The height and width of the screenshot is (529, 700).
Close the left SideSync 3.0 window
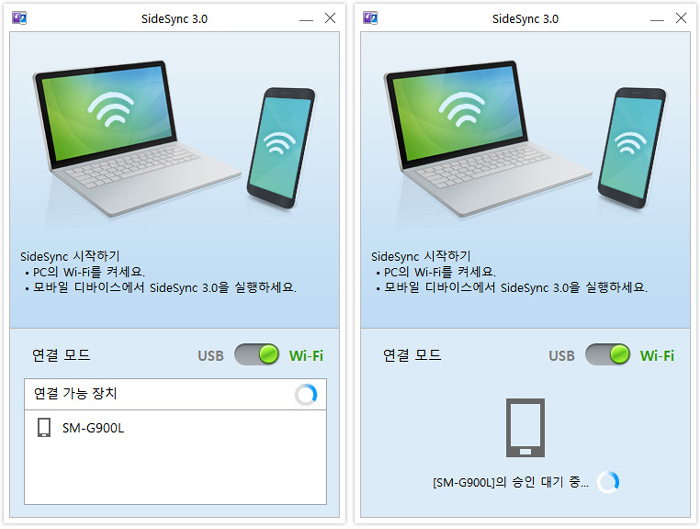(x=330, y=18)
